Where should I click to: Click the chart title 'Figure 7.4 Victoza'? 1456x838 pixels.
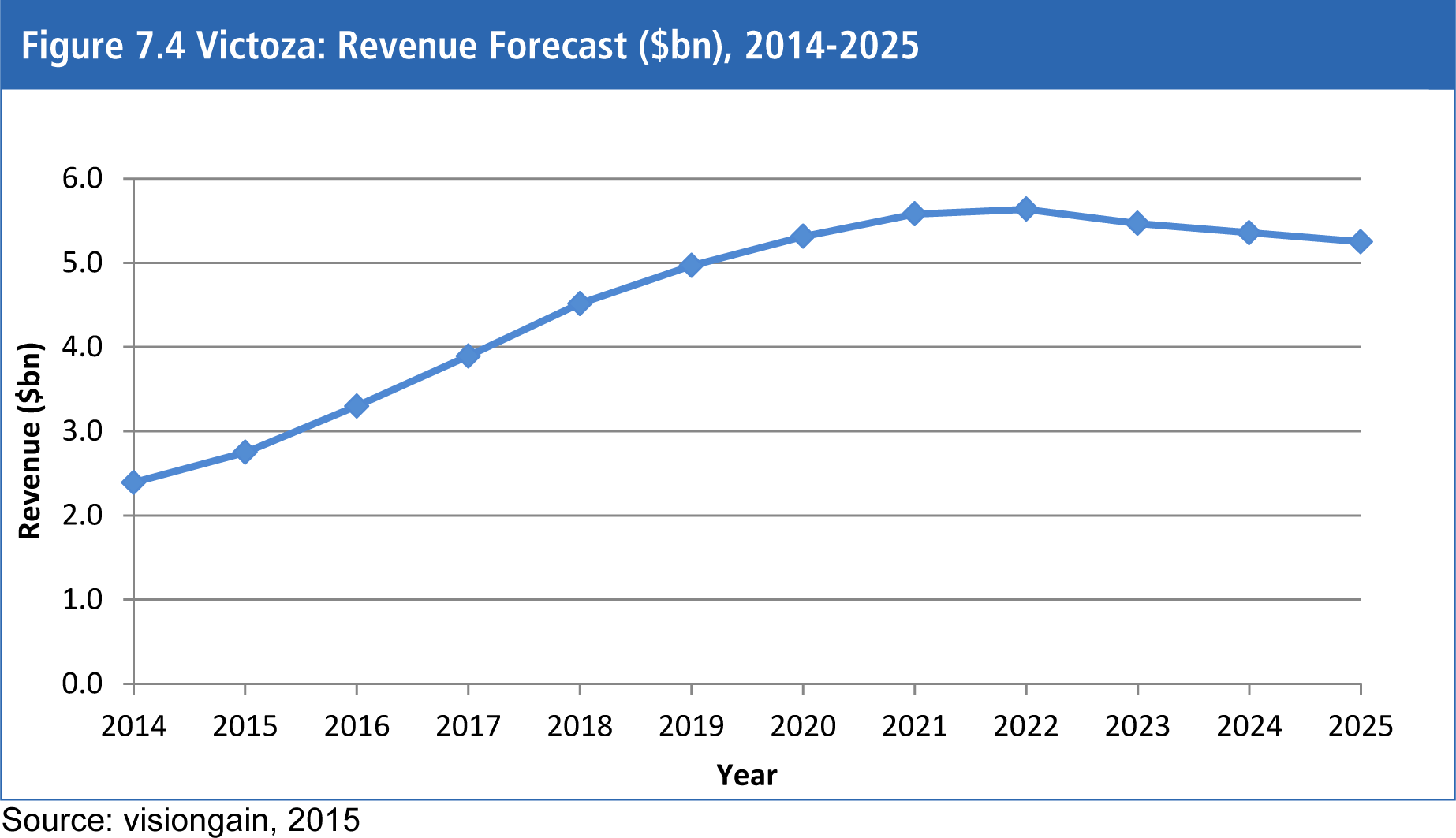[469, 45]
